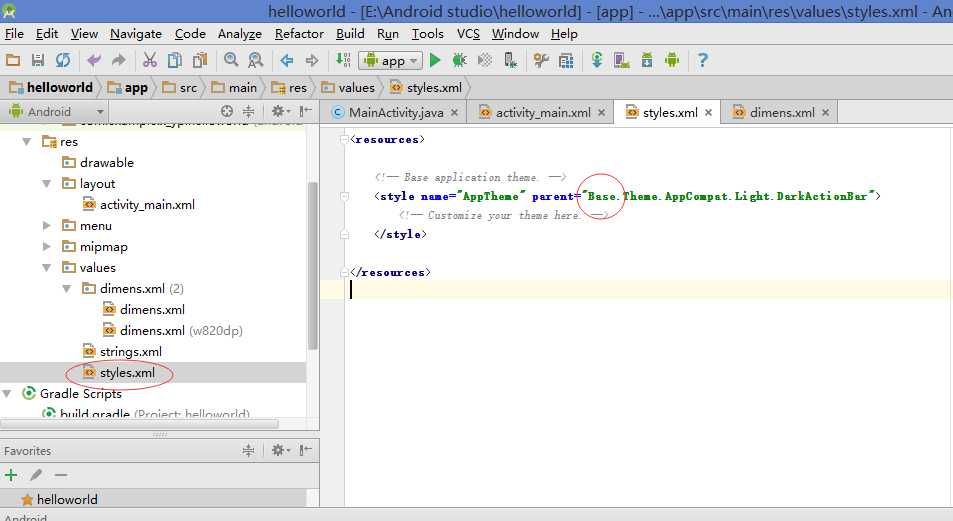This screenshot has width=953, height=521.
Task: Expand the menu folder node
Action: coord(46,226)
